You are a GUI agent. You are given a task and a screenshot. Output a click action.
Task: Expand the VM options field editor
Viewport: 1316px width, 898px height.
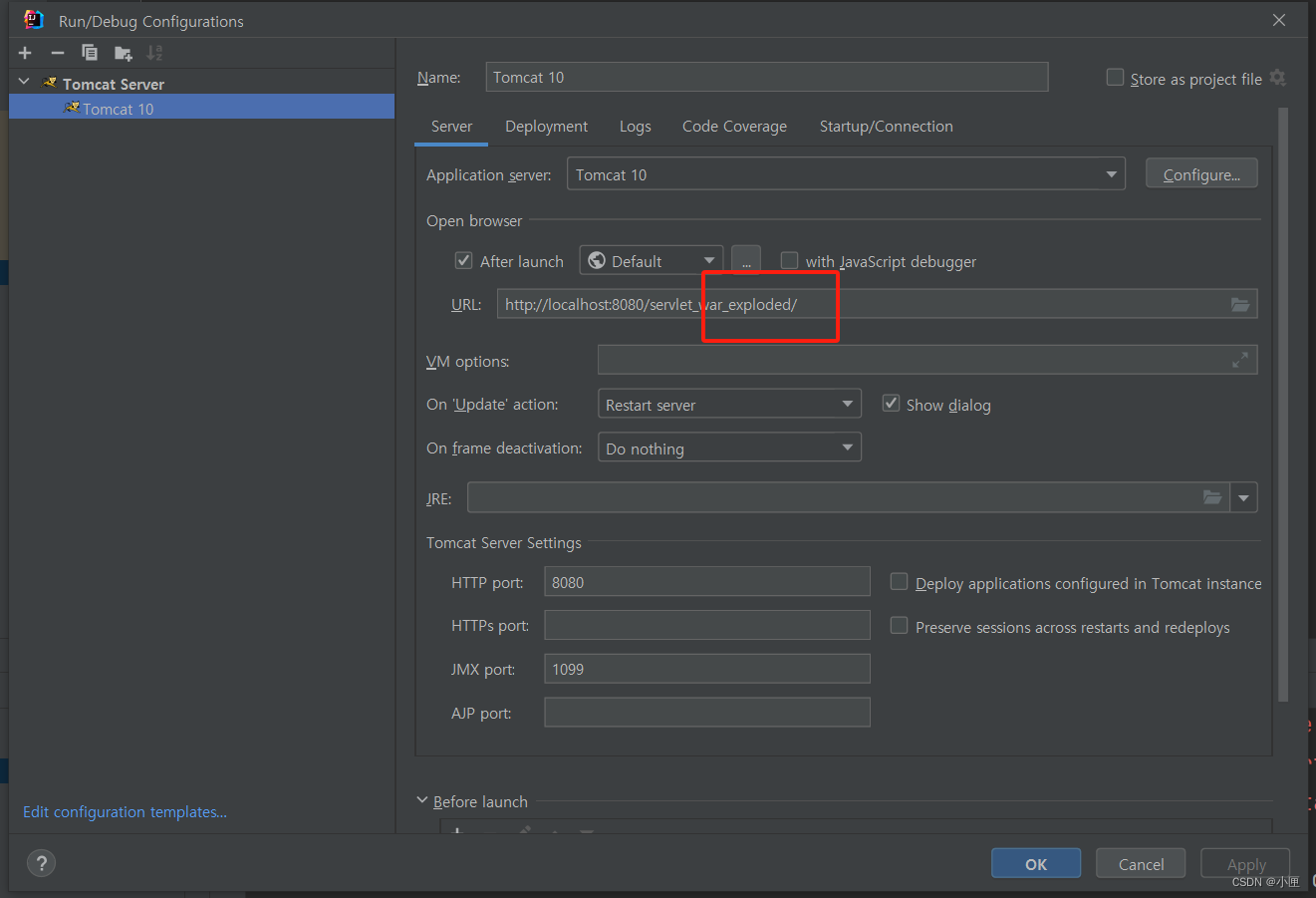point(1240,360)
